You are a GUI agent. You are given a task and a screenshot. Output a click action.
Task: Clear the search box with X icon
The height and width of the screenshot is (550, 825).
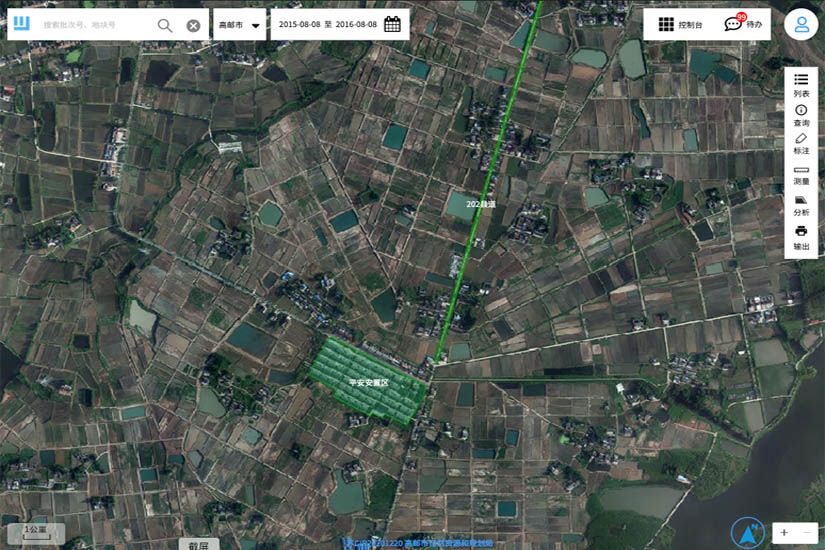coord(193,25)
